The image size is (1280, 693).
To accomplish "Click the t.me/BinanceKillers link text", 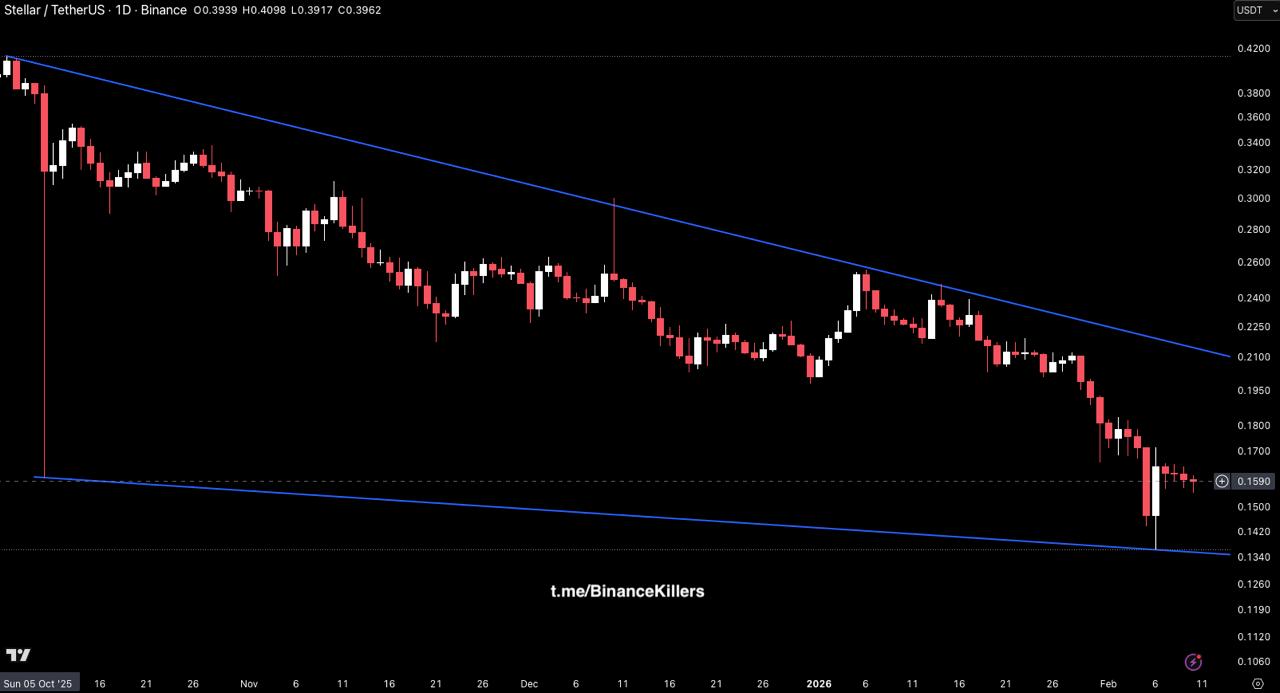I will click(627, 591).
